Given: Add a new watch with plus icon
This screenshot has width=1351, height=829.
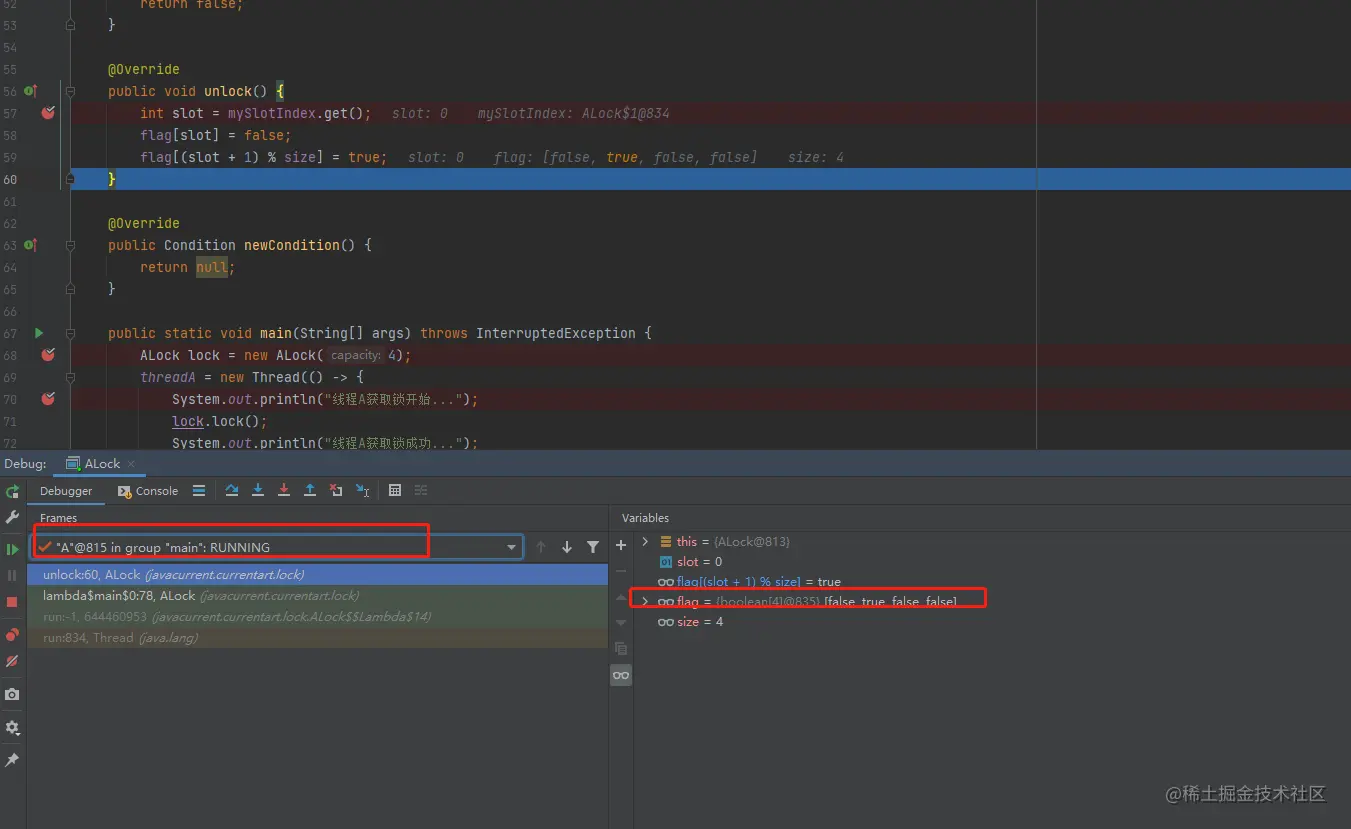Looking at the screenshot, I should click(621, 545).
